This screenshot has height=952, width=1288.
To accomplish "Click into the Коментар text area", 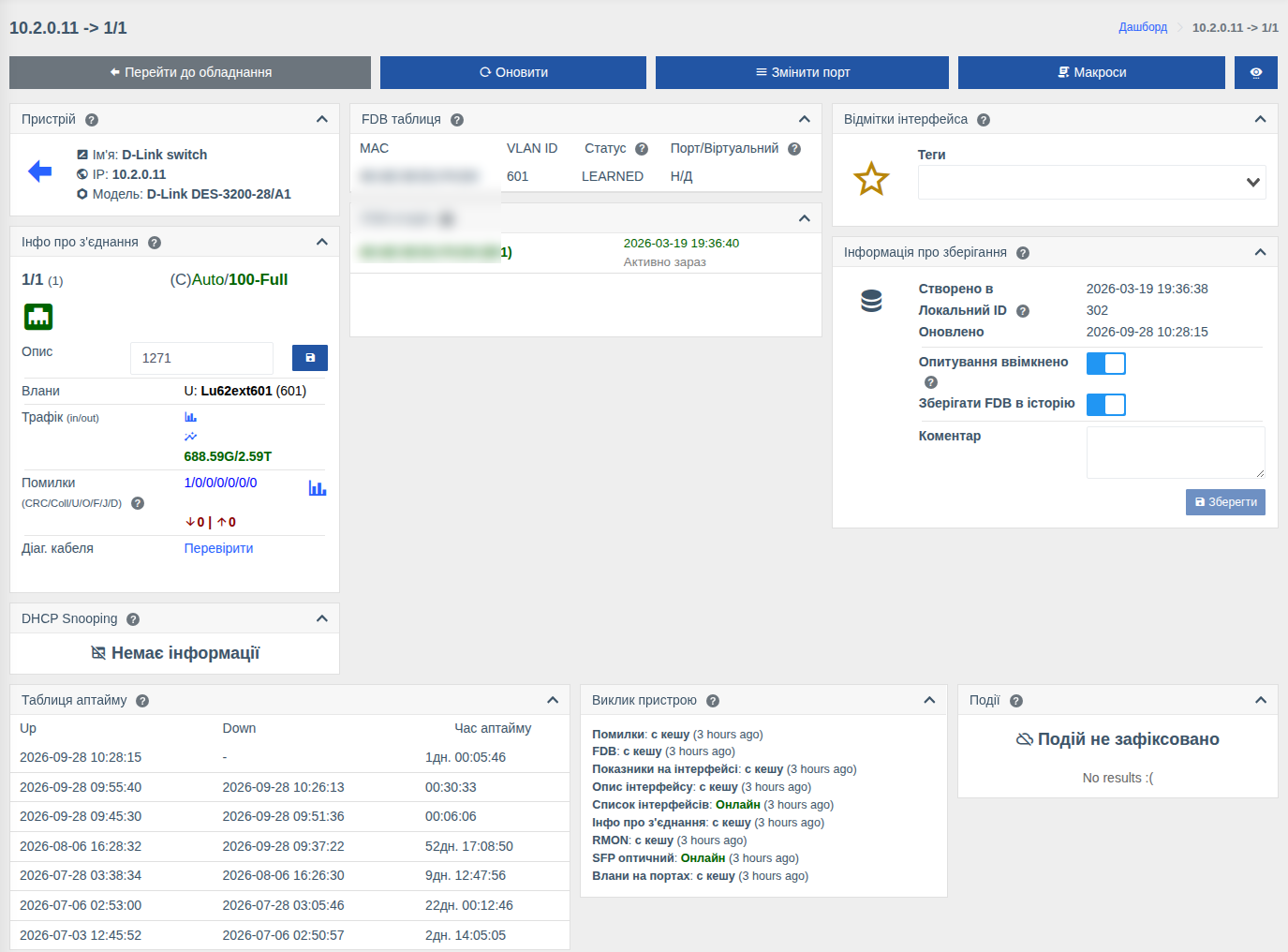I will pyautogui.click(x=1176, y=453).
